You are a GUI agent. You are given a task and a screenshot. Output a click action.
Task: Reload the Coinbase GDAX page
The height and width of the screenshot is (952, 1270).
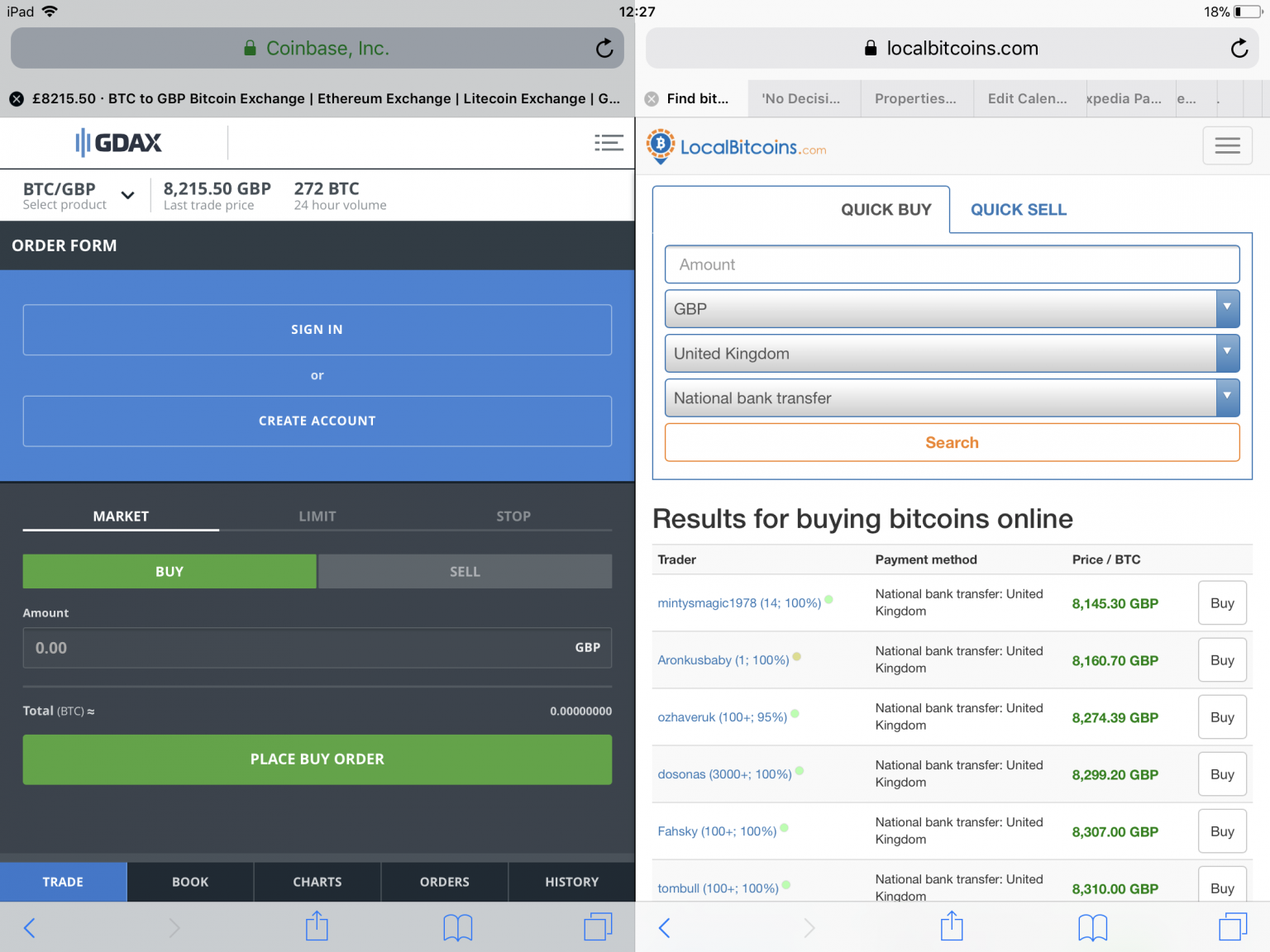(x=604, y=49)
